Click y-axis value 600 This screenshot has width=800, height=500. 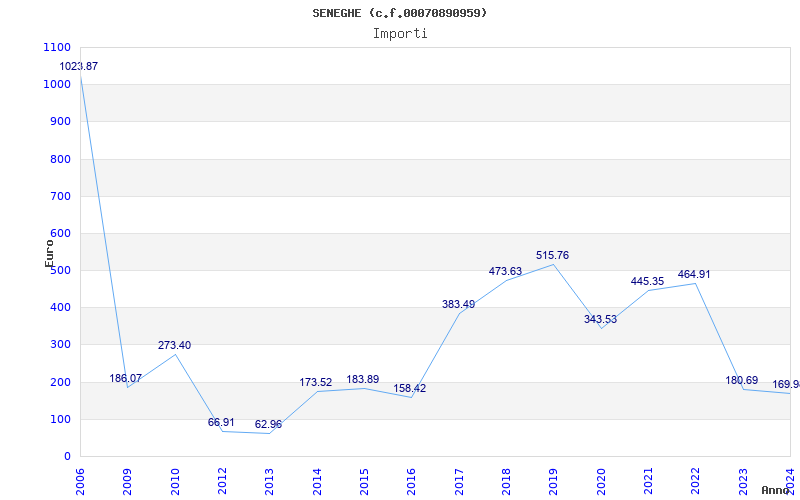point(61,234)
